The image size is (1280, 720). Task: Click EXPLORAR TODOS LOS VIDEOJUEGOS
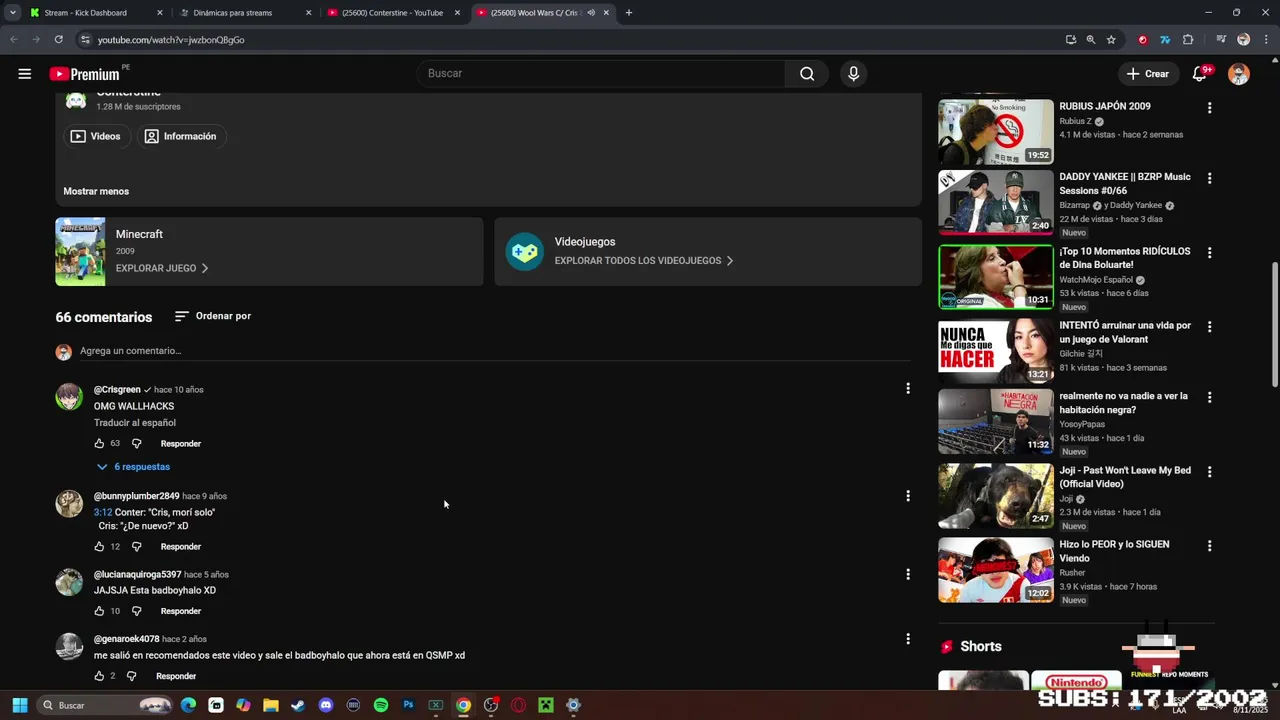tap(644, 260)
